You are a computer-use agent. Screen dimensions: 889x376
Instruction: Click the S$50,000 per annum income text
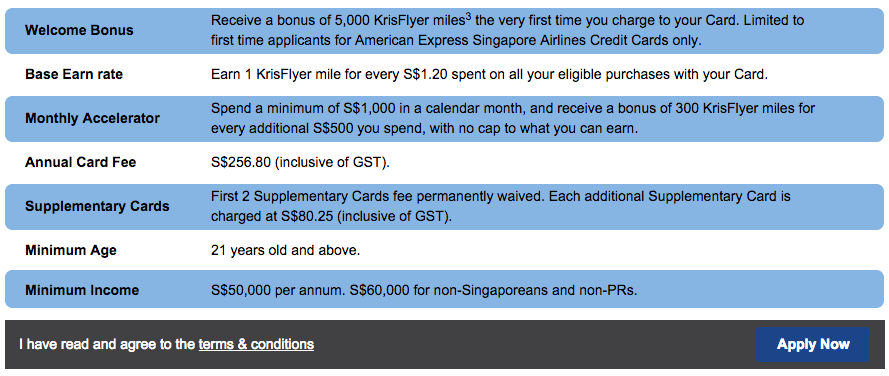click(x=424, y=290)
